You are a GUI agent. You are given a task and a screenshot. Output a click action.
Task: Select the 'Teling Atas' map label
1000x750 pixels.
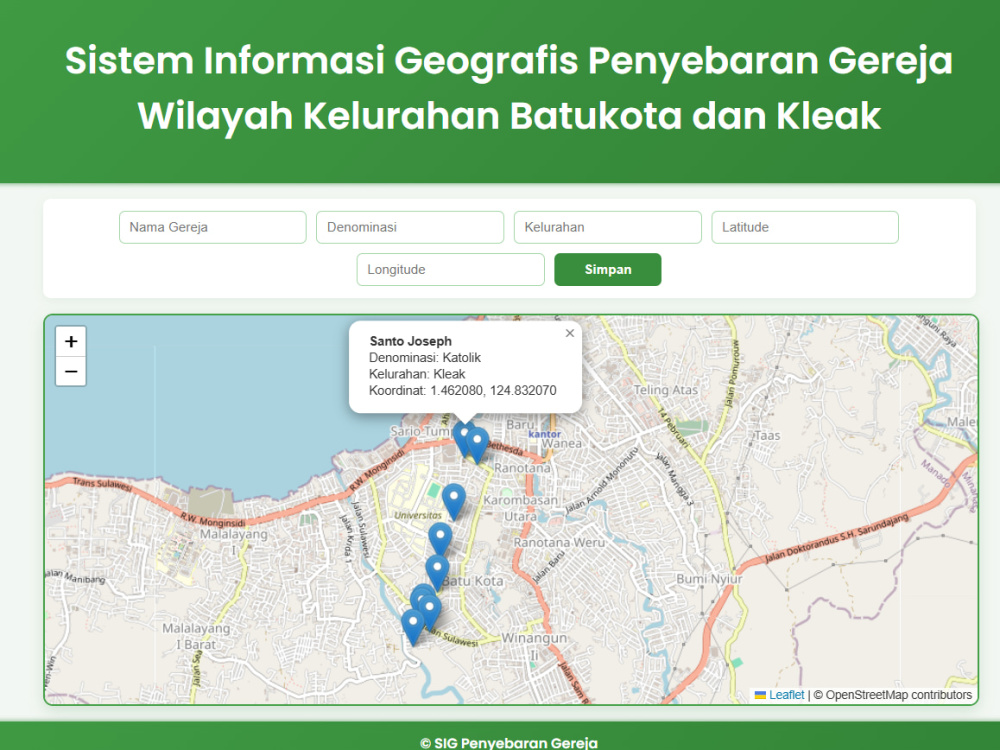pos(666,390)
